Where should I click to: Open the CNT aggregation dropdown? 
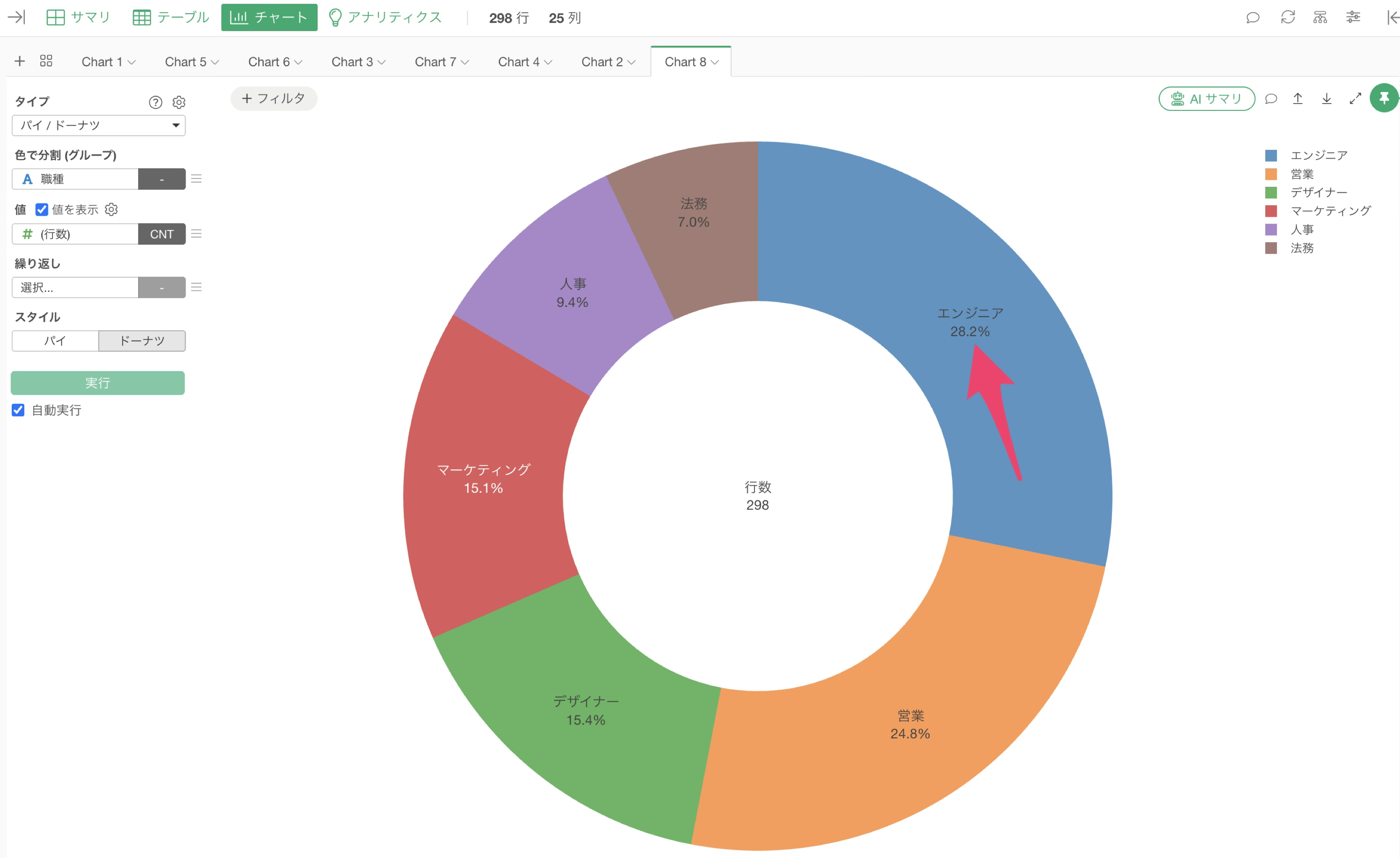coord(162,234)
